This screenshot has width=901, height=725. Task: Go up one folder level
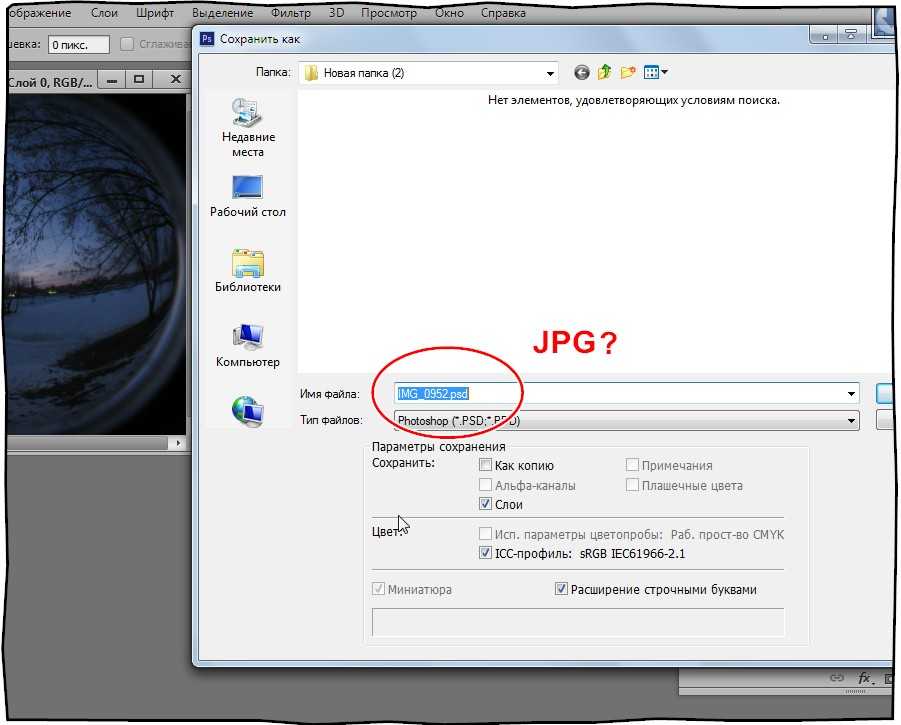(x=604, y=72)
